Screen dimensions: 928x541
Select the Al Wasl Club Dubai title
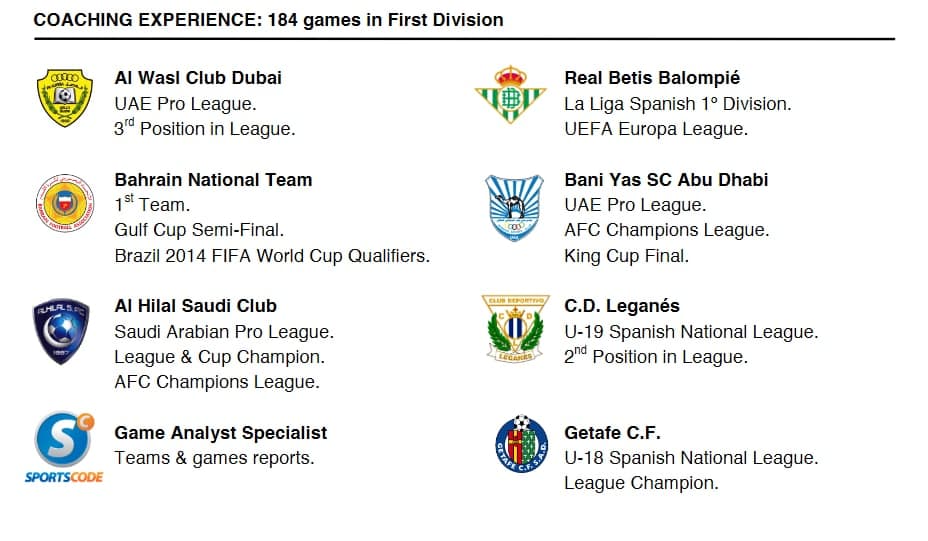(x=198, y=78)
